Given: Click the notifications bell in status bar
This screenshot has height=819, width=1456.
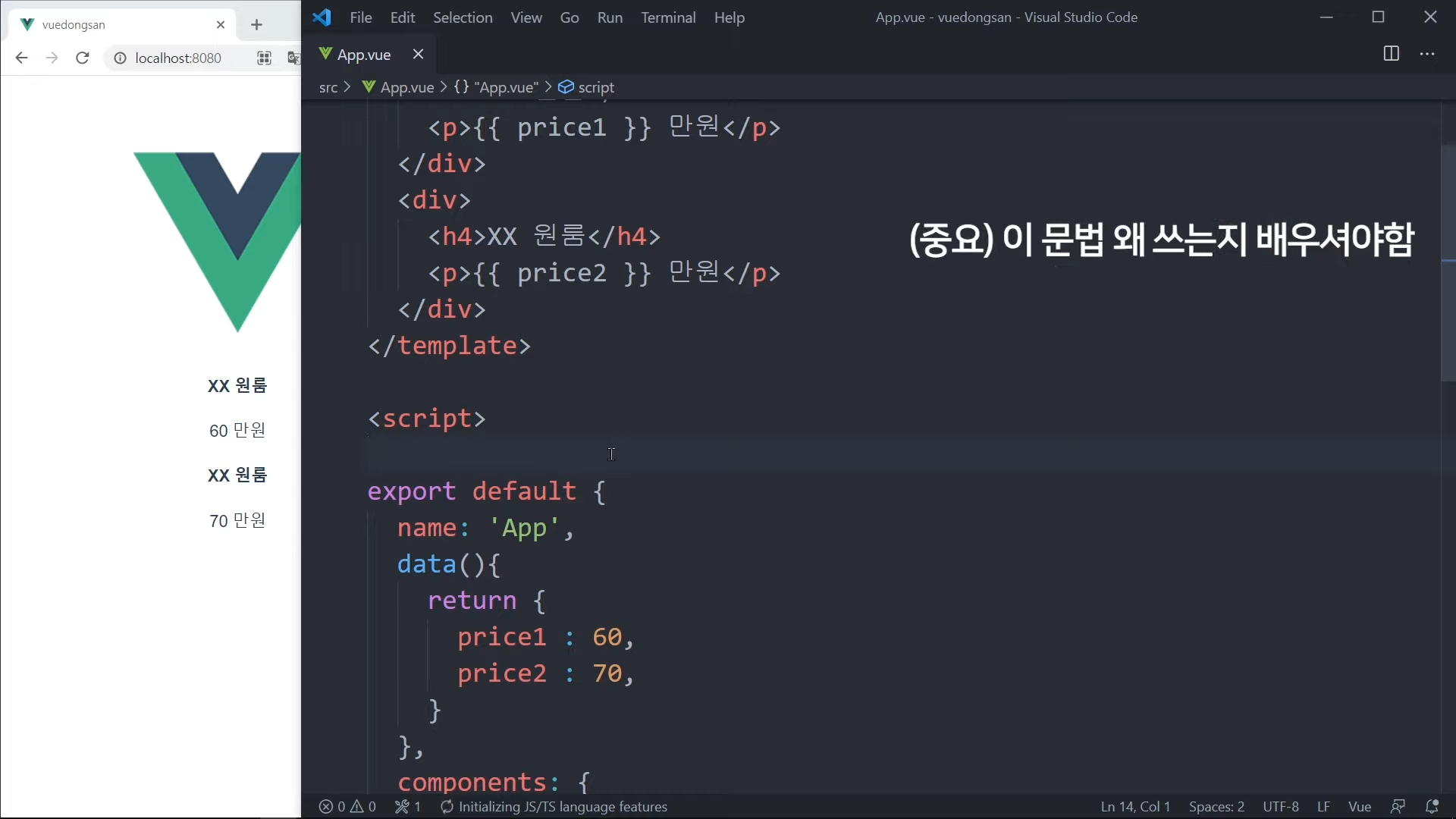Looking at the screenshot, I should (1432, 806).
